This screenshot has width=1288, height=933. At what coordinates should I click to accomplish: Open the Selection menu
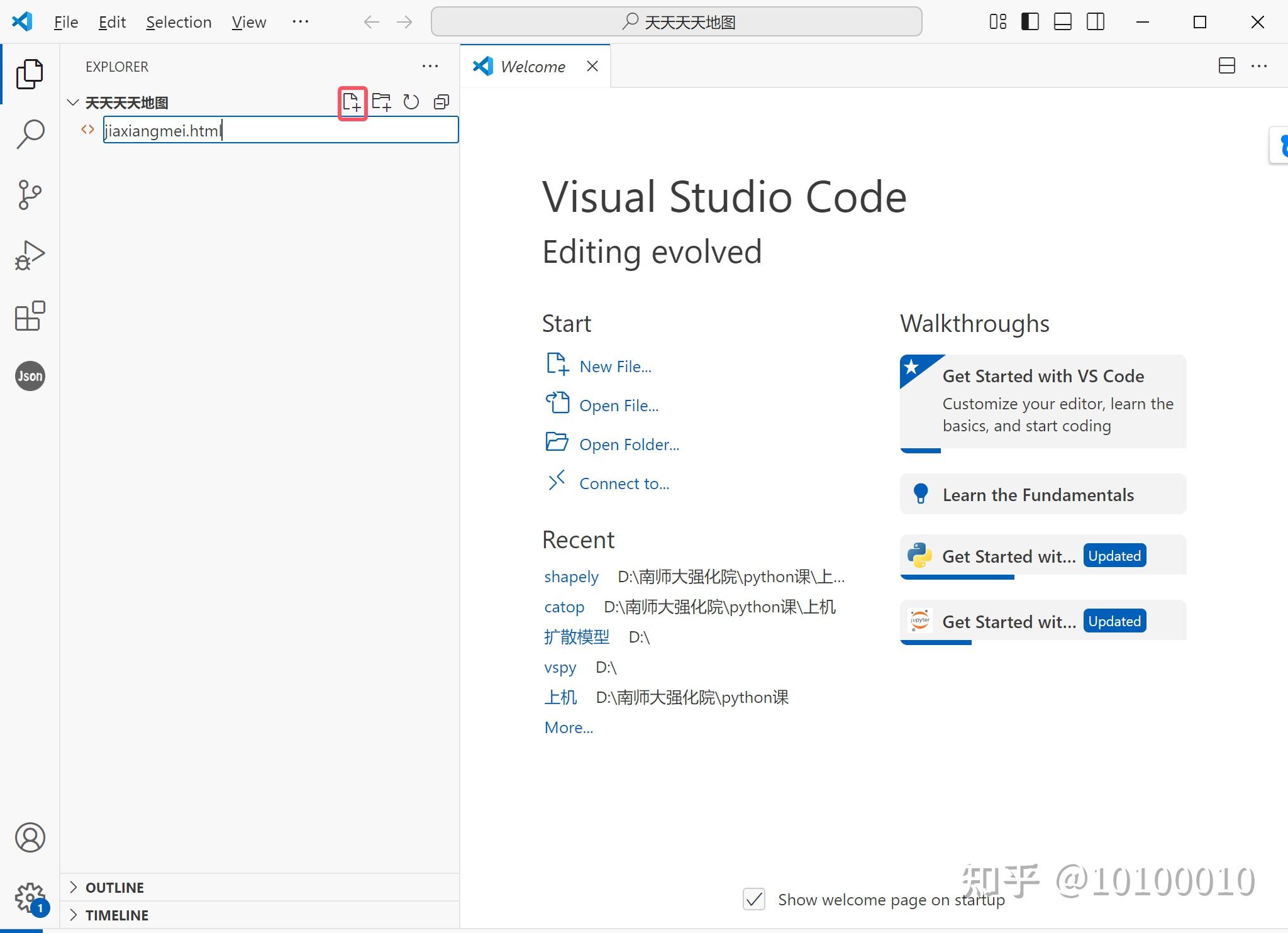click(179, 22)
